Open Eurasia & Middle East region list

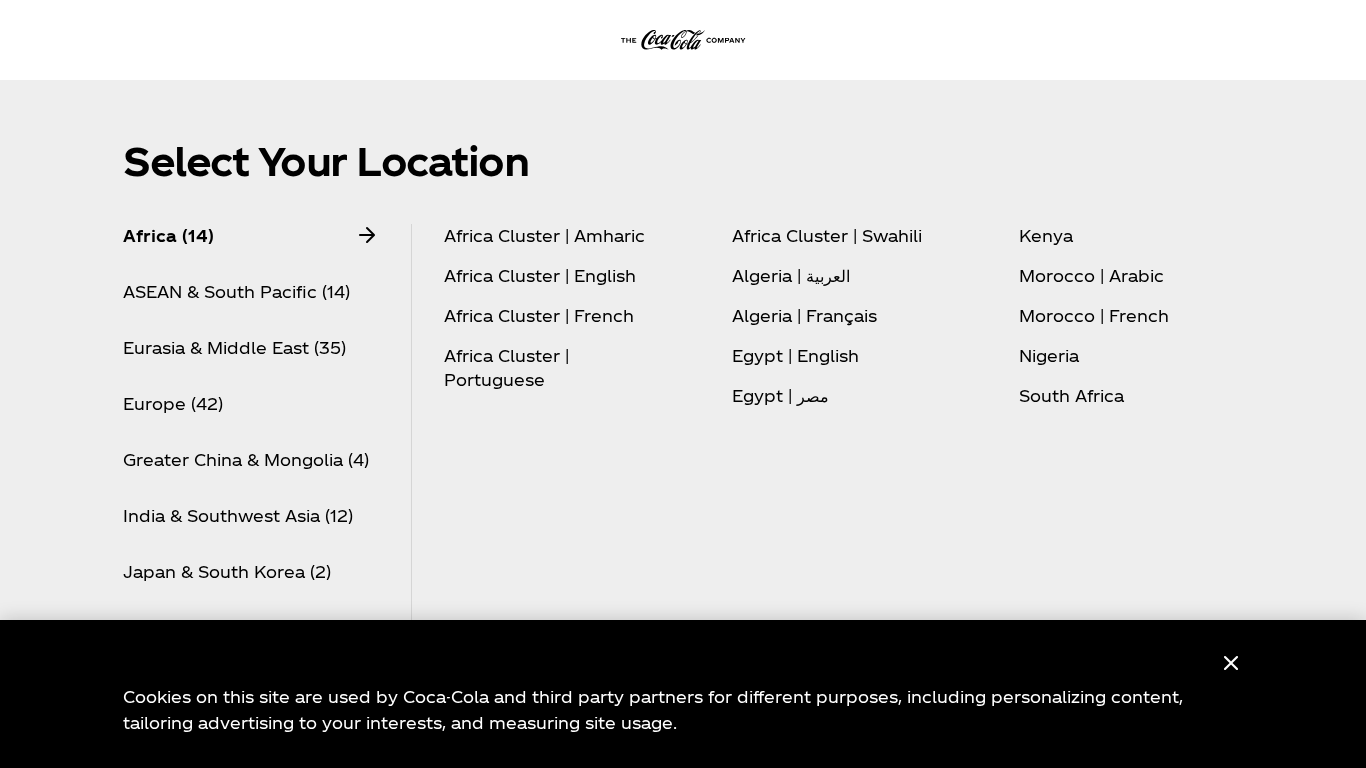(234, 349)
